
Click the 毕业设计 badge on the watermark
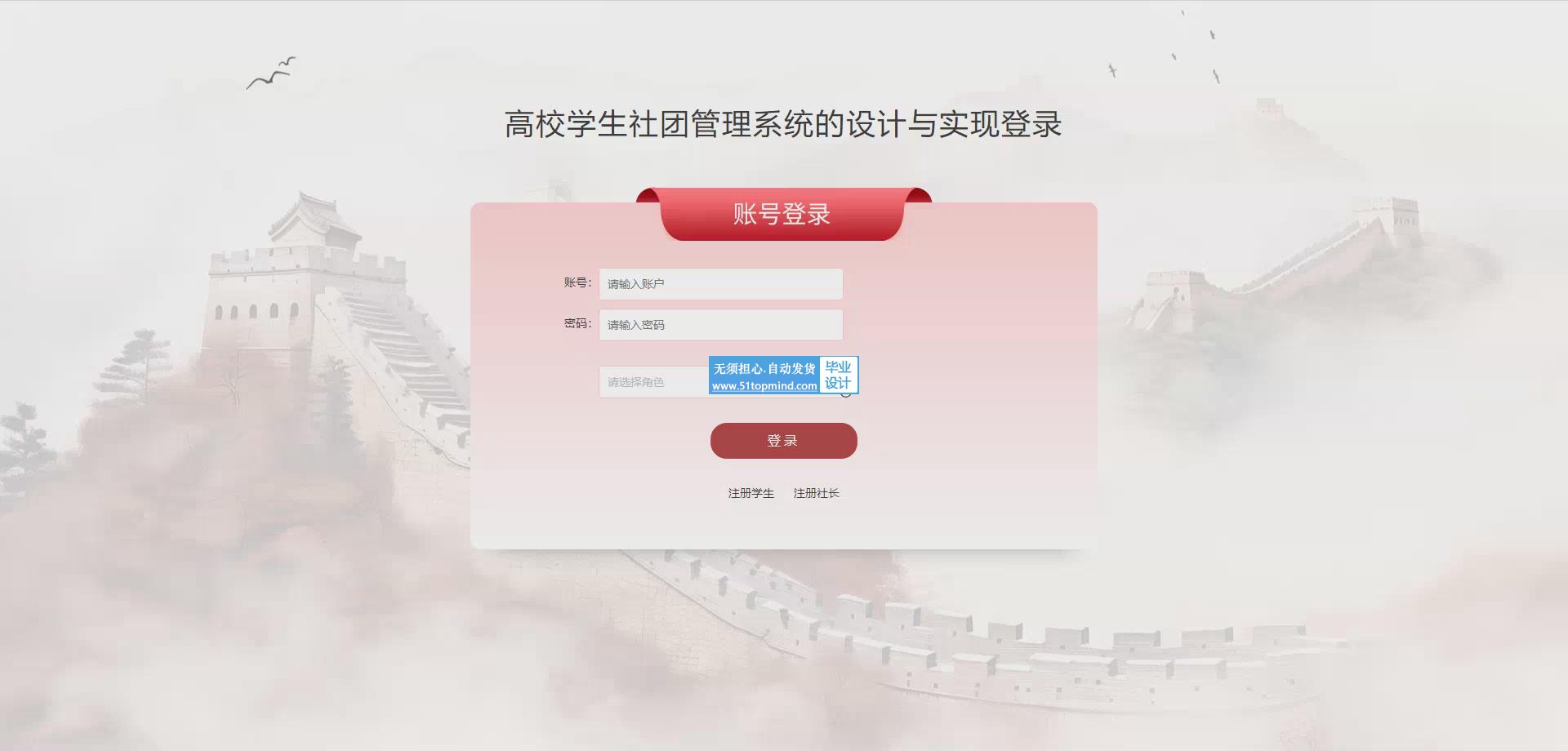pos(838,375)
